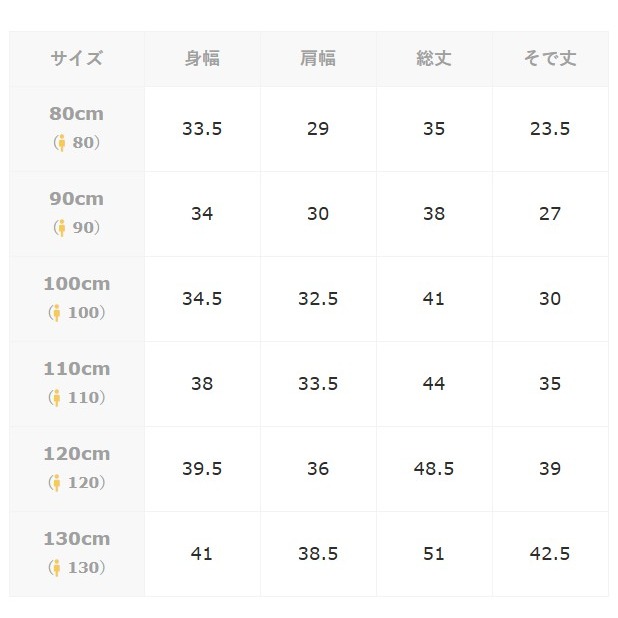Select the 身幅 column header
The image size is (618, 618).
(202, 58)
